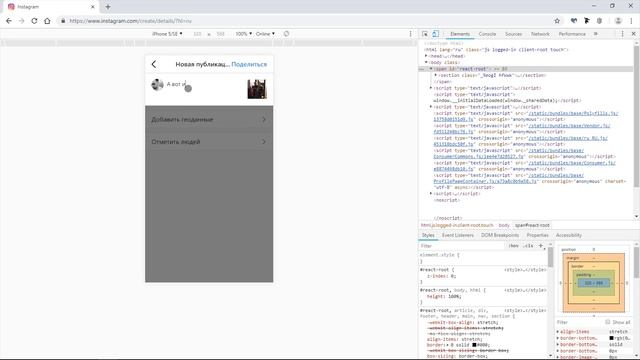
Task: Open the Accessibility sub-tab
Action: (x=569, y=235)
